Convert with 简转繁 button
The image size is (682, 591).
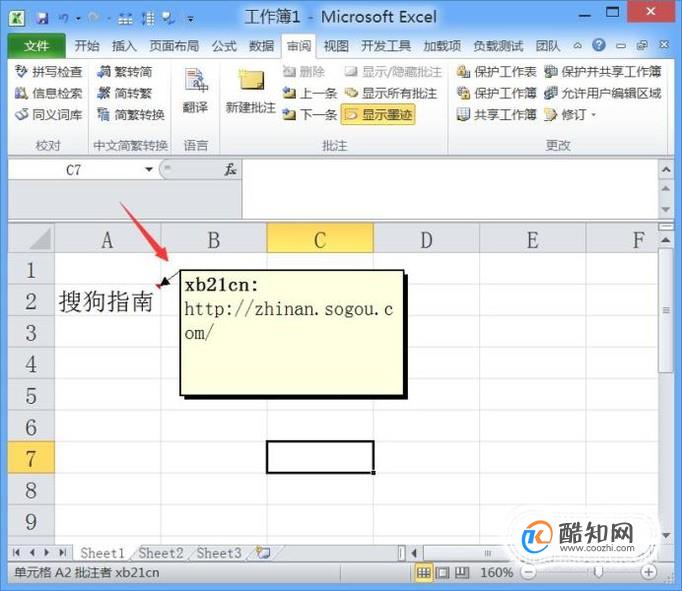125,93
